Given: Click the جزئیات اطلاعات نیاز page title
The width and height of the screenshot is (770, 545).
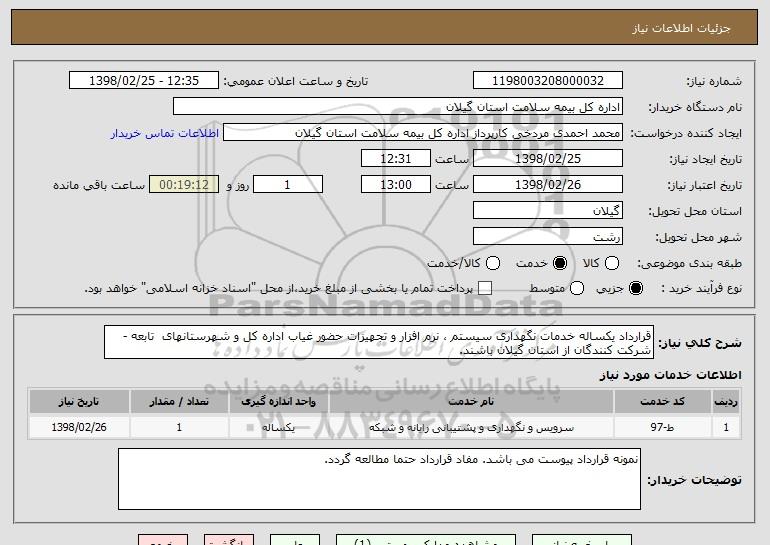Looking at the screenshot, I should tap(681, 28).
